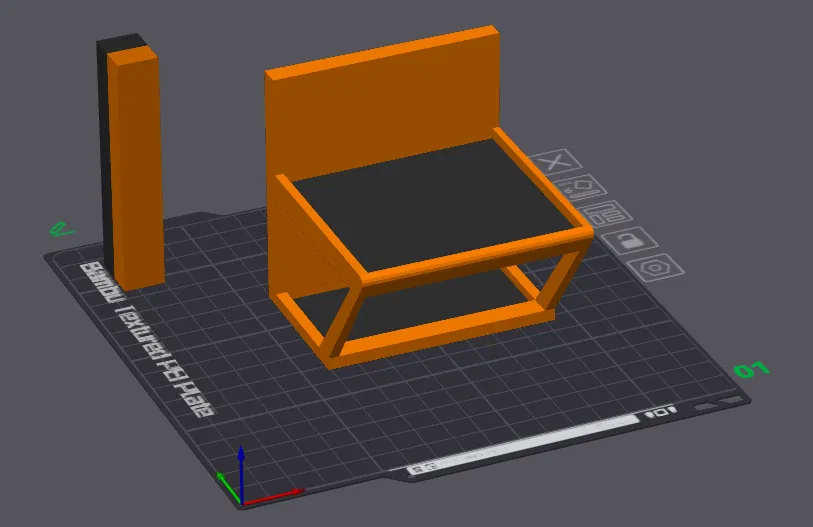
Task: Click the auto-orient plate icon
Action: pyautogui.click(x=582, y=188)
